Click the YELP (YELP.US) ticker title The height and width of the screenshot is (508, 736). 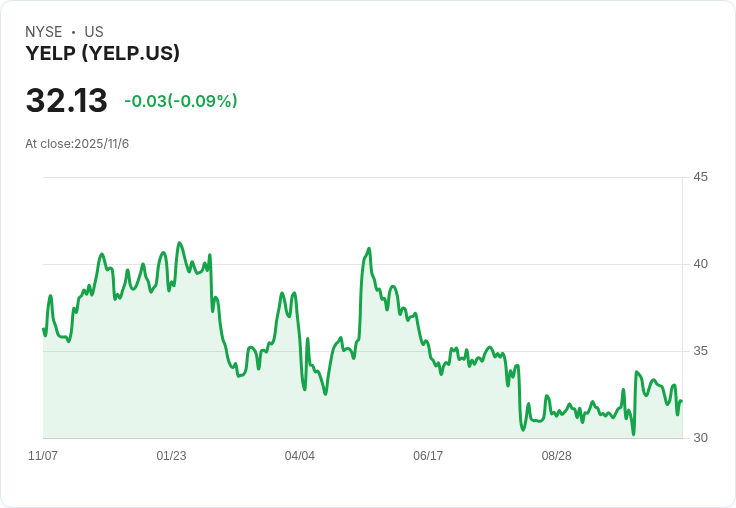(x=102, y=53)
